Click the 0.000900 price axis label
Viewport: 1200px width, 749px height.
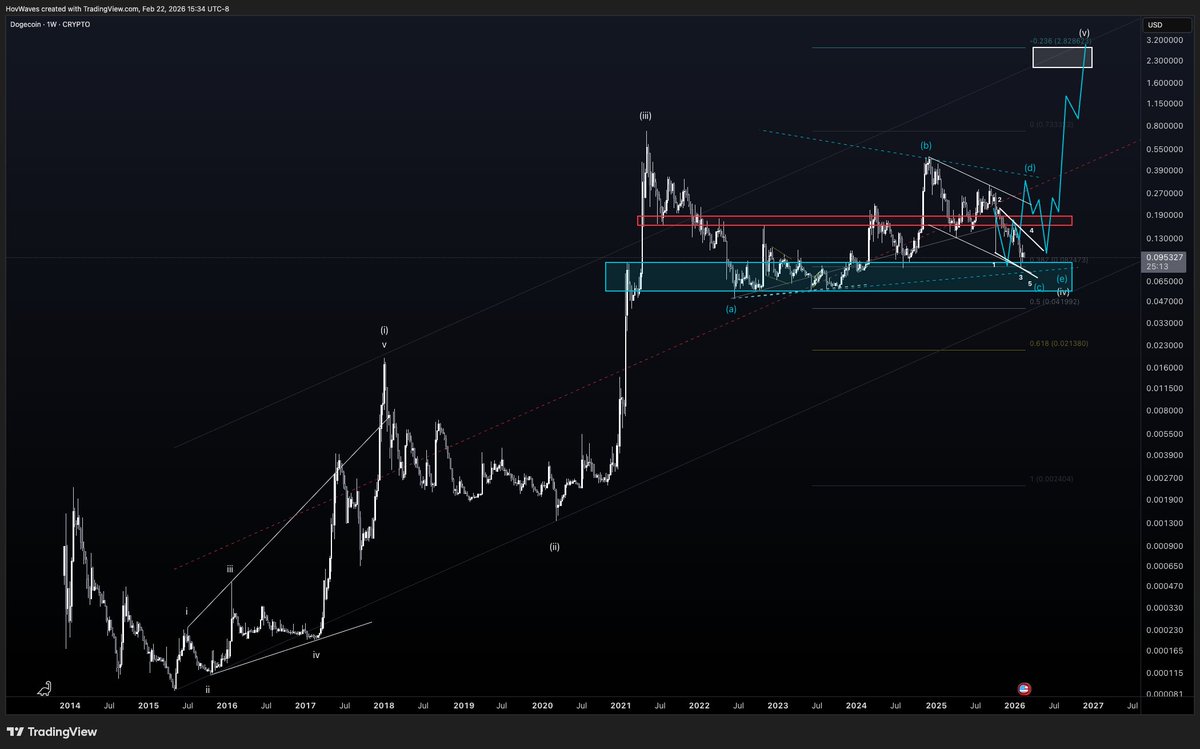click(x=1164, y=546)
